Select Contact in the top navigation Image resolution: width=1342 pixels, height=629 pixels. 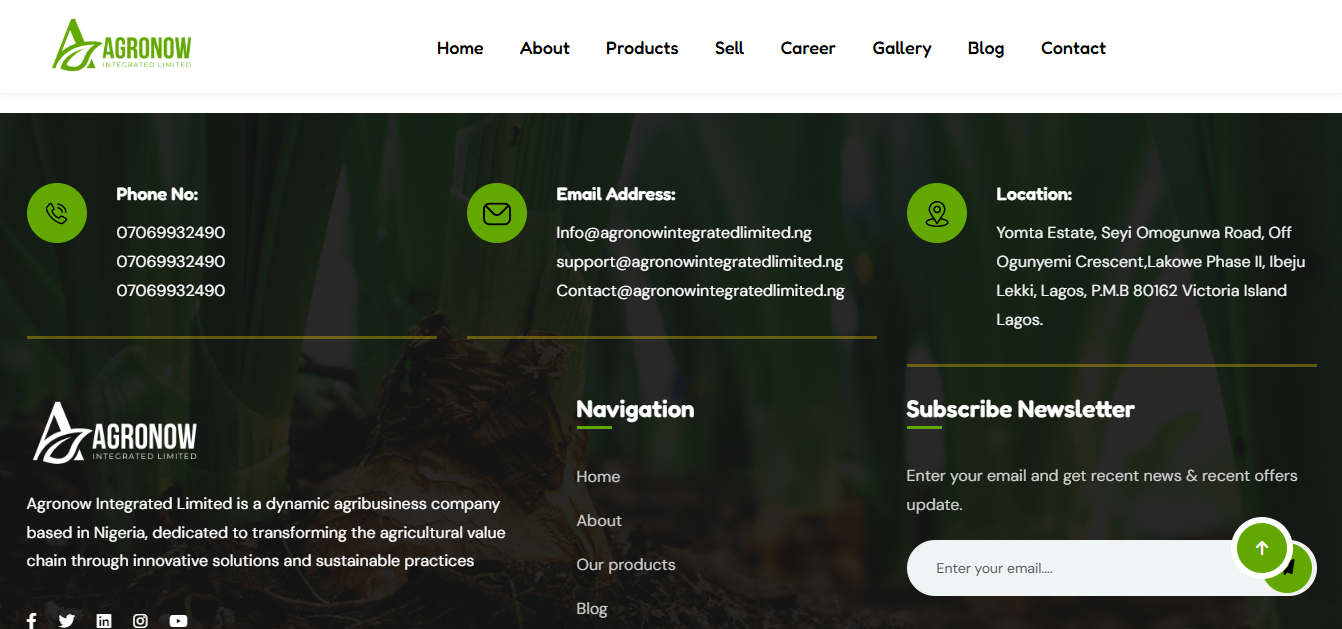pos(1073,48)
